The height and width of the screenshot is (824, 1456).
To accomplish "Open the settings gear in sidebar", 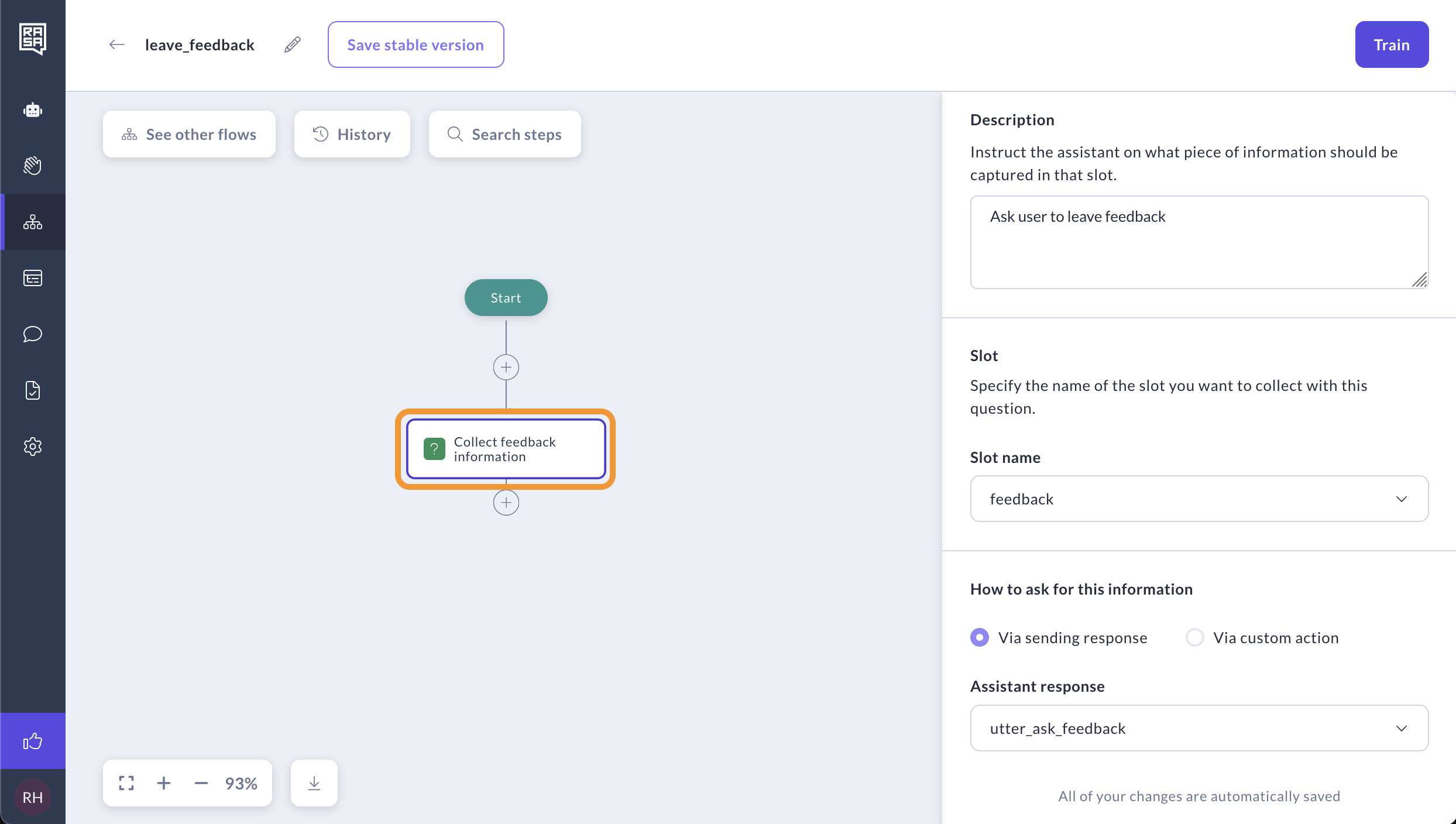I will pyautogui.click(x=33, y=447).
